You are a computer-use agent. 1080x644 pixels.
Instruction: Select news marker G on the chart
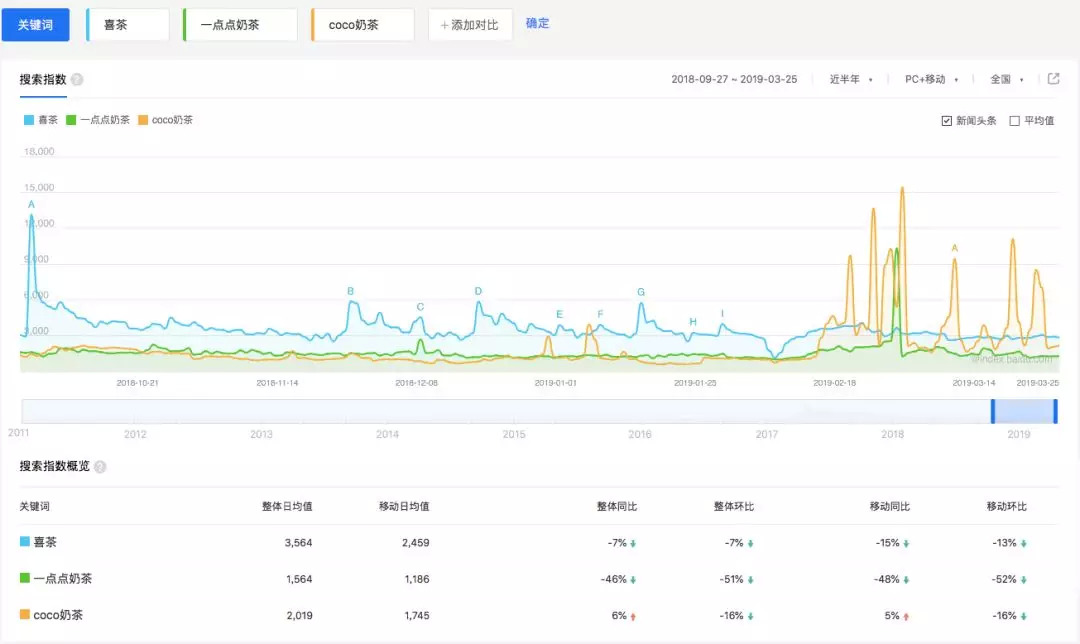(x=641, y=292)
